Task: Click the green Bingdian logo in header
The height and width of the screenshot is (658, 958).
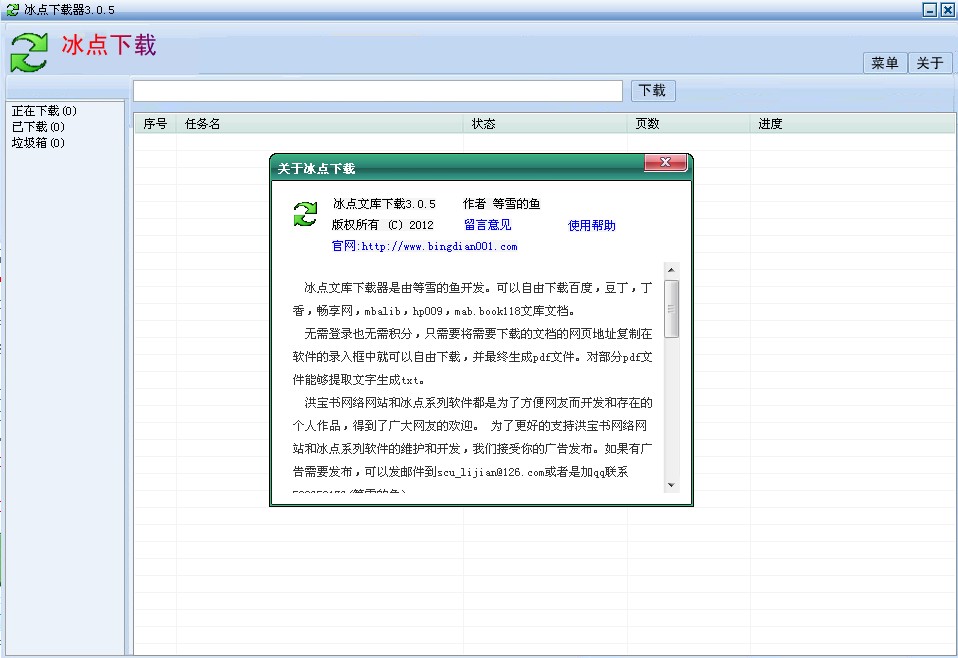Action: pyautogui.click(x=29, y=52)
